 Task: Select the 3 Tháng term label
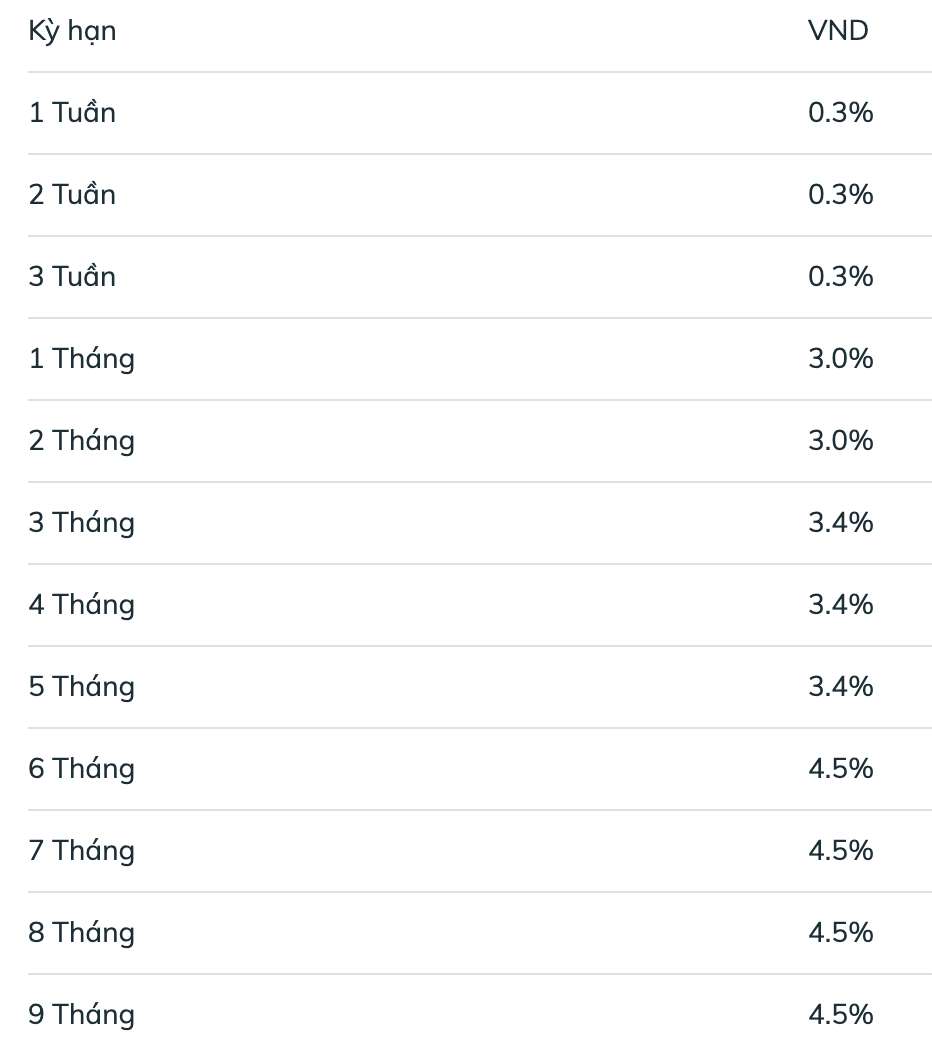(x=81, y=523)
